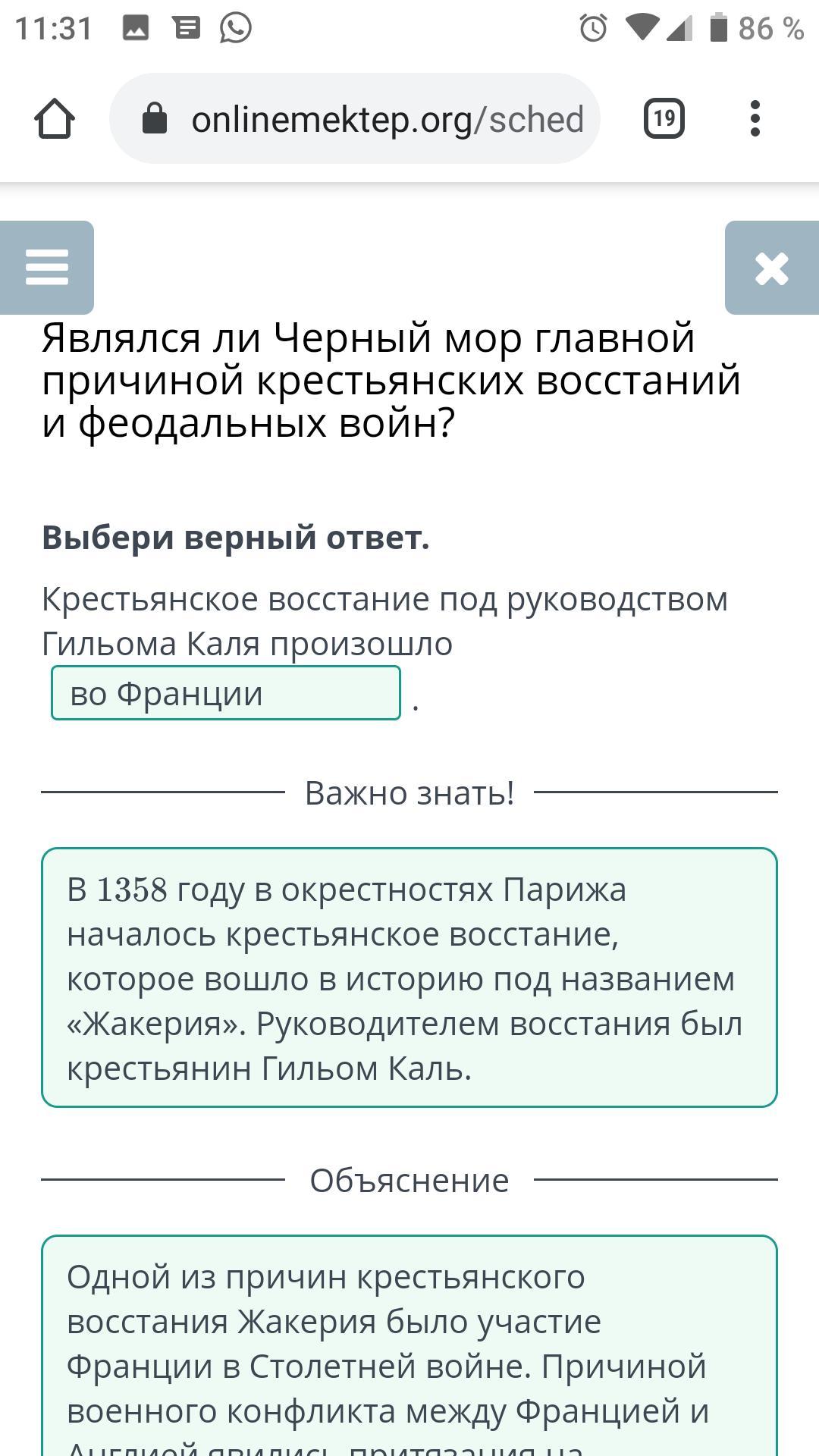The image size is (819, 1456).
Task: Tap the explanation box about Столетней войне
Action: pos(409,1346)
